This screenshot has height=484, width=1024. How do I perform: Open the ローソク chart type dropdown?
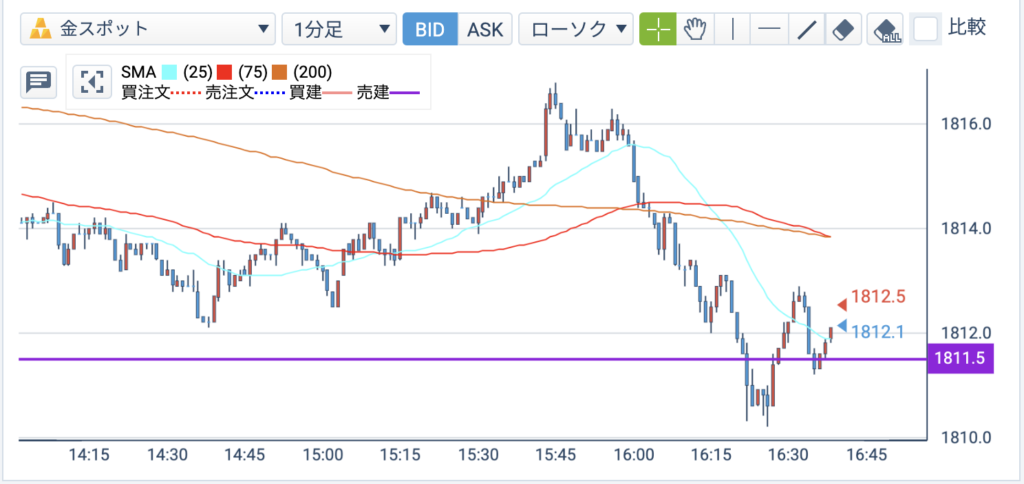(576, 29)
